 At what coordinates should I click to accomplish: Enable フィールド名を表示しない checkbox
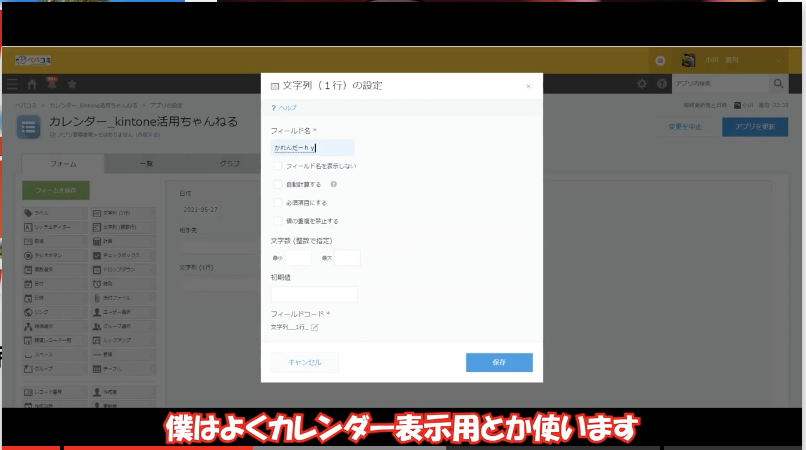(277, 166)
